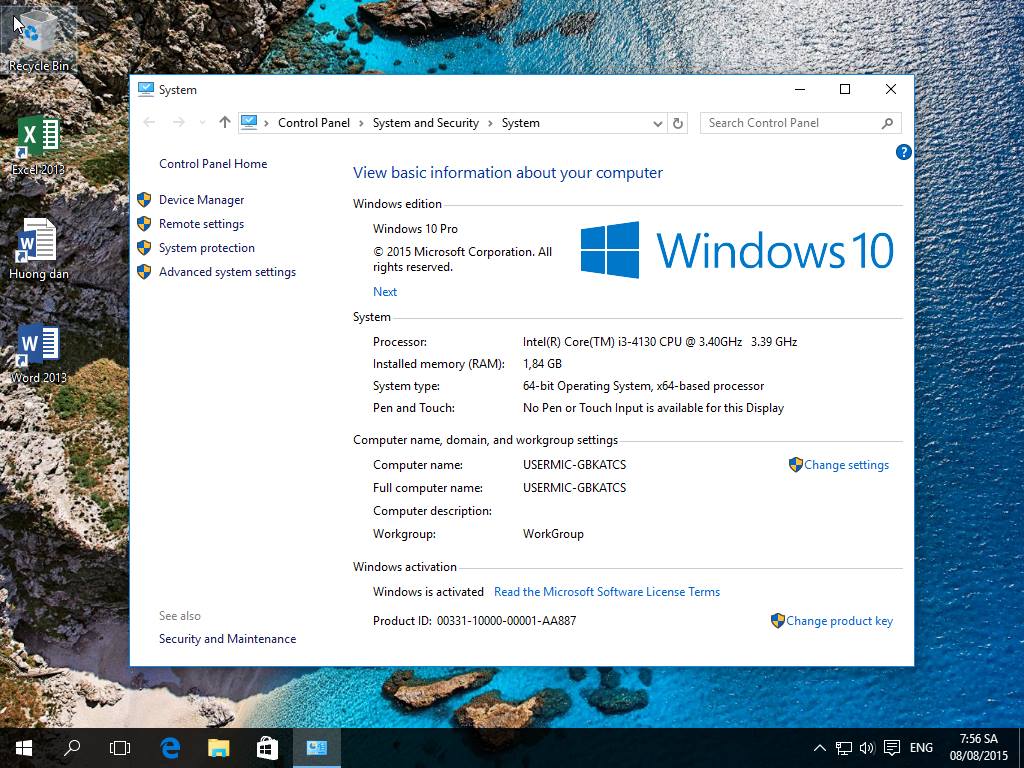Image resolution: width=1024 pixels, height=768 pixels.
Task: Expand the chevron after System and Security
Action: point(490,123)
